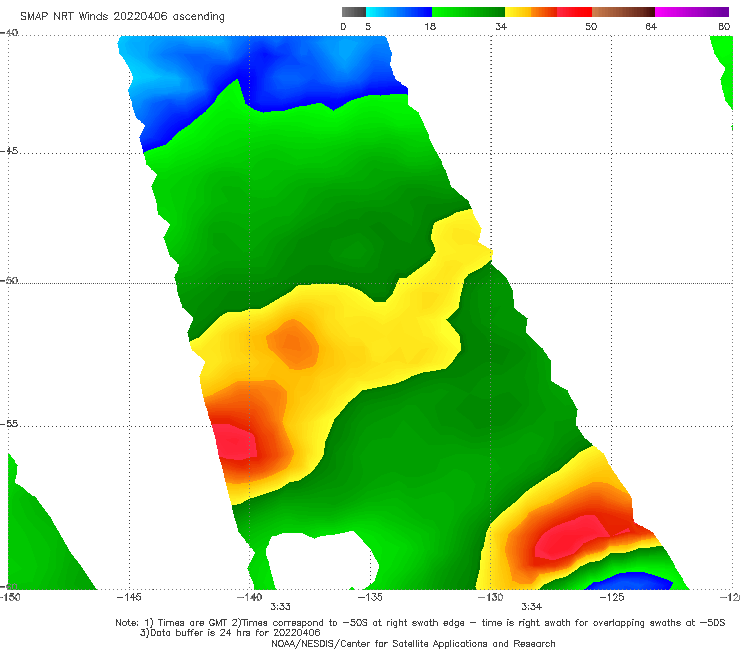This screenshot has height=650, width=740.
Task: Click the 'Note: 1) Times are GMT' line
Action: pyautogui.click(x=420, y=623)
